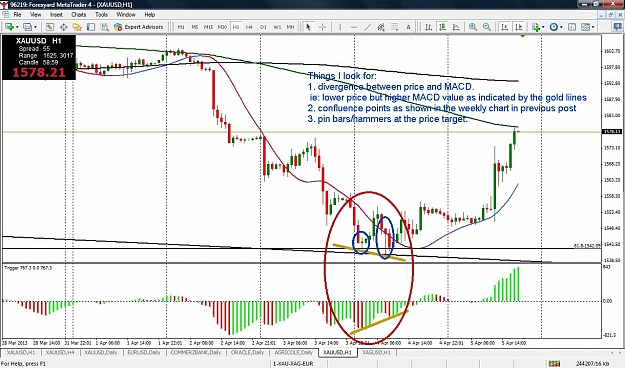Select the text label A tool
625x368 pixels.
[408, 27]
